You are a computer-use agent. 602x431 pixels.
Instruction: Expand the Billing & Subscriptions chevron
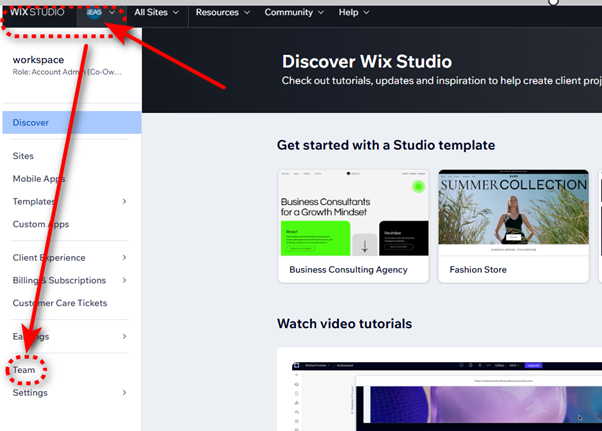124,280
